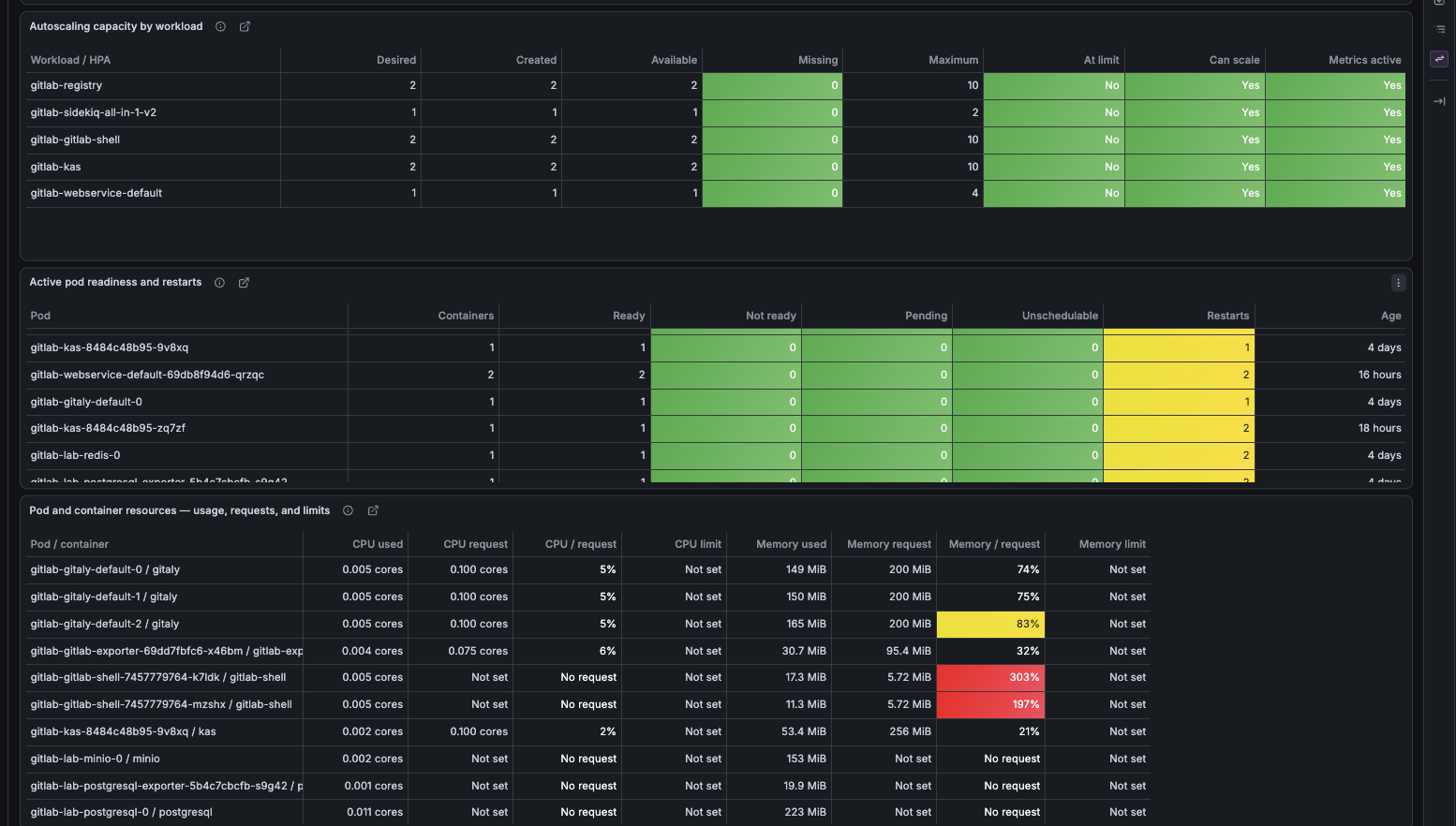Image resolution: width=1456 pixels, height=826 pixels.
Task: Select gitlab-lab-postgresql-0 / postgresql container row
Action: pyautogui.click(x=122, y=812)
